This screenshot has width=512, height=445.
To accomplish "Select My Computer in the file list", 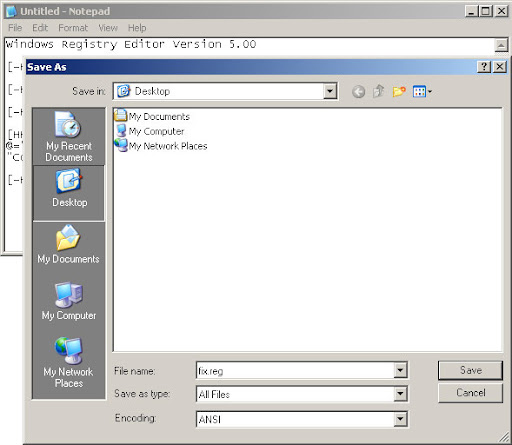I will [149, 131].
